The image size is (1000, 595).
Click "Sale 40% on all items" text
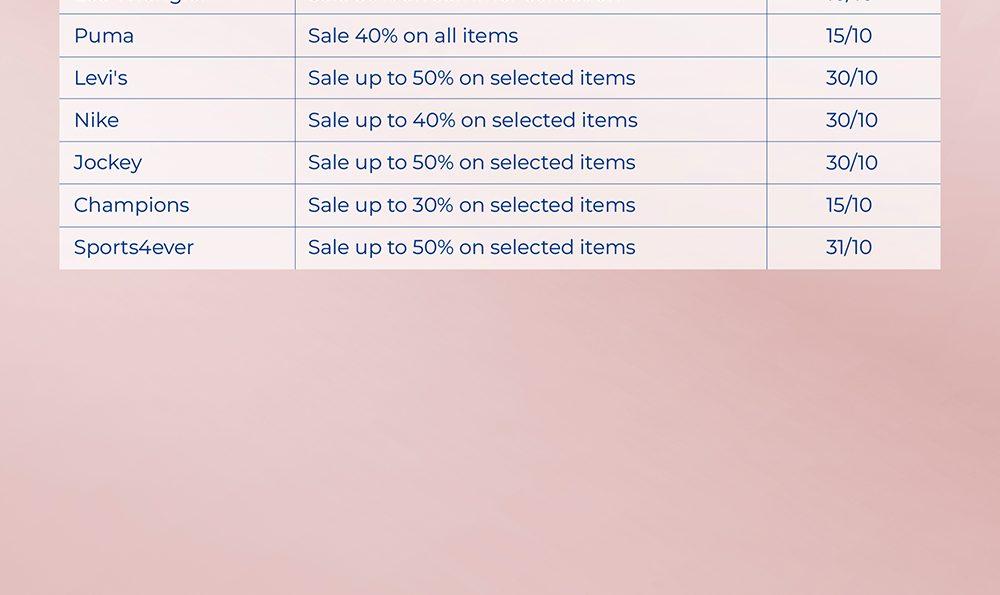click(413, 36)
